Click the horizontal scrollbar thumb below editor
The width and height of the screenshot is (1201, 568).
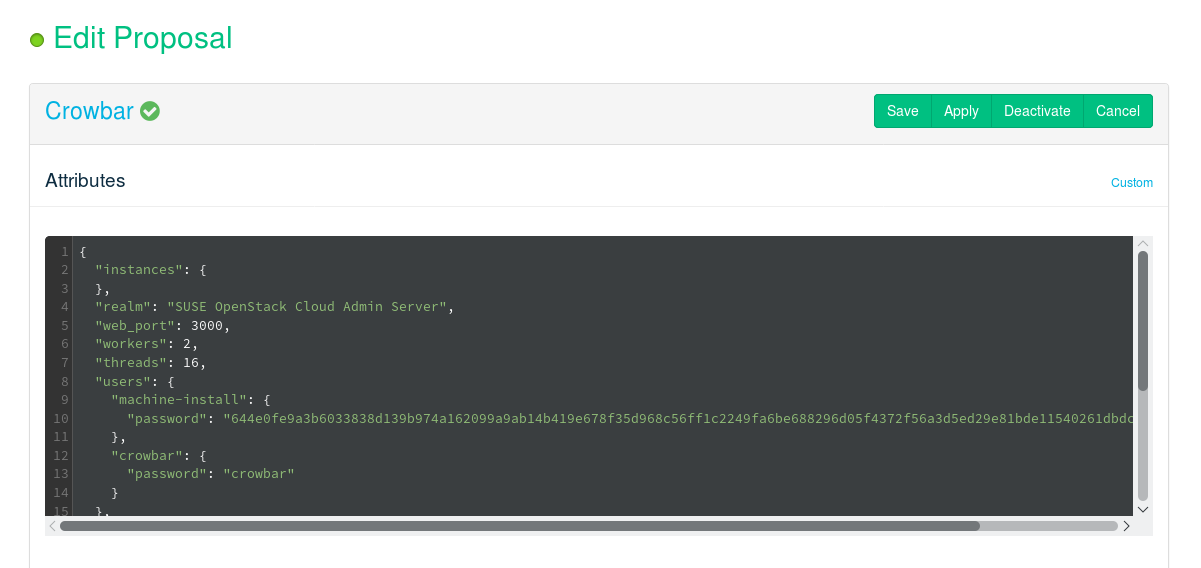tap(520, 525)
